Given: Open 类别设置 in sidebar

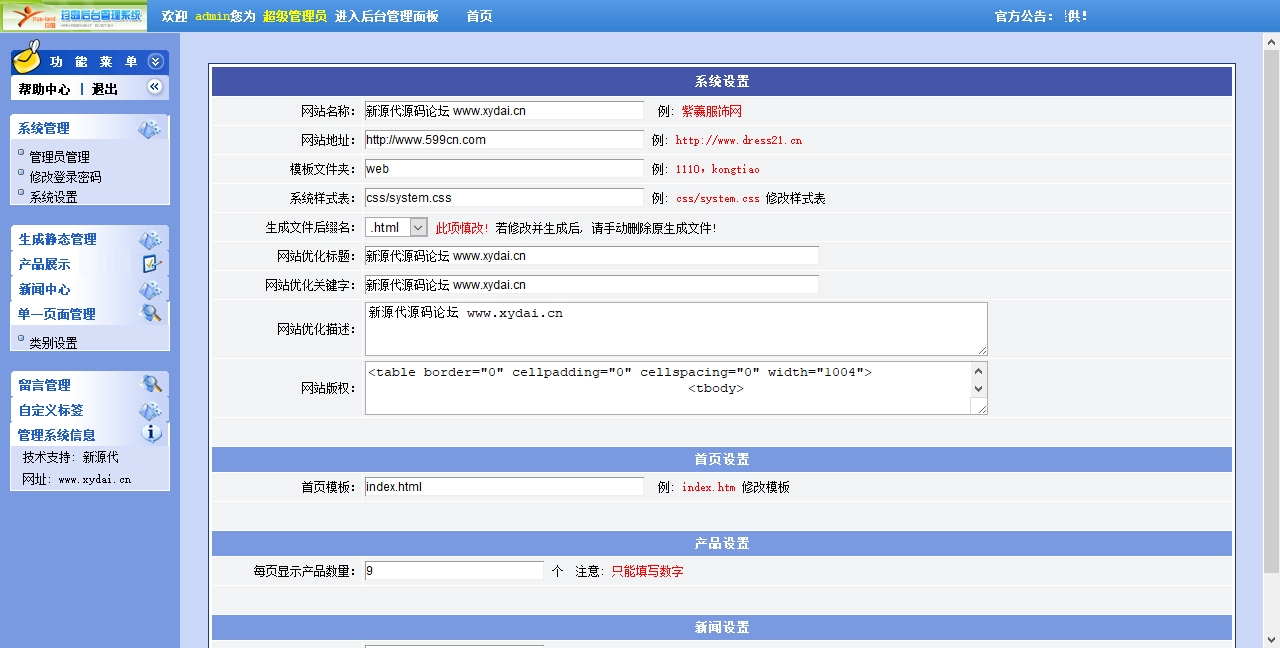Looking at the screenshot, I should 53,343.
